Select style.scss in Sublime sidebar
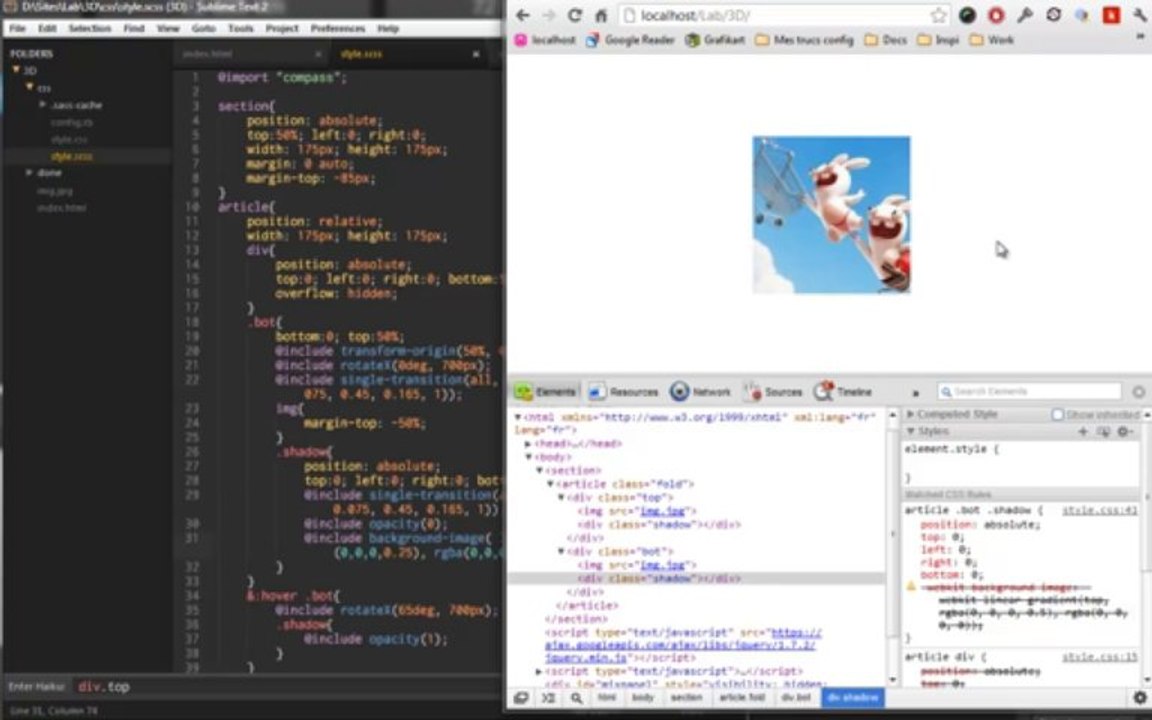This screenshot has width=1152, height=720. click(71, 156)
